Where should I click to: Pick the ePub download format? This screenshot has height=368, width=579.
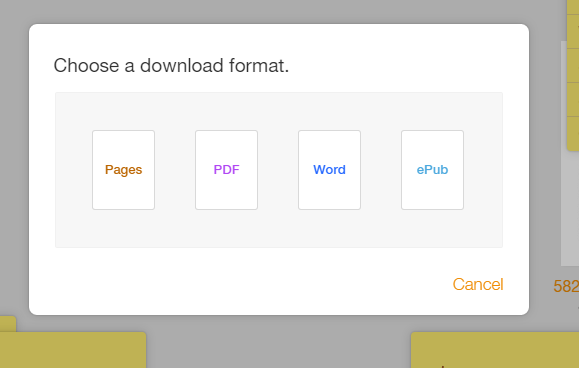pos(432,170)
